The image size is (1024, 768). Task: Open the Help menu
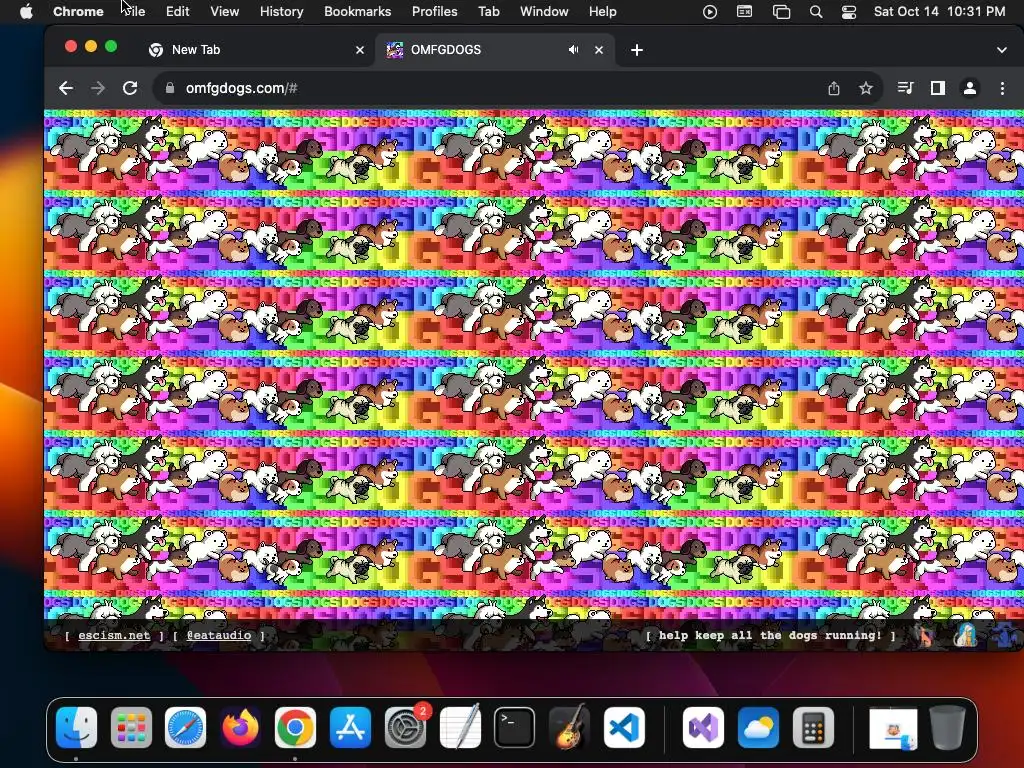click(602, 11)
